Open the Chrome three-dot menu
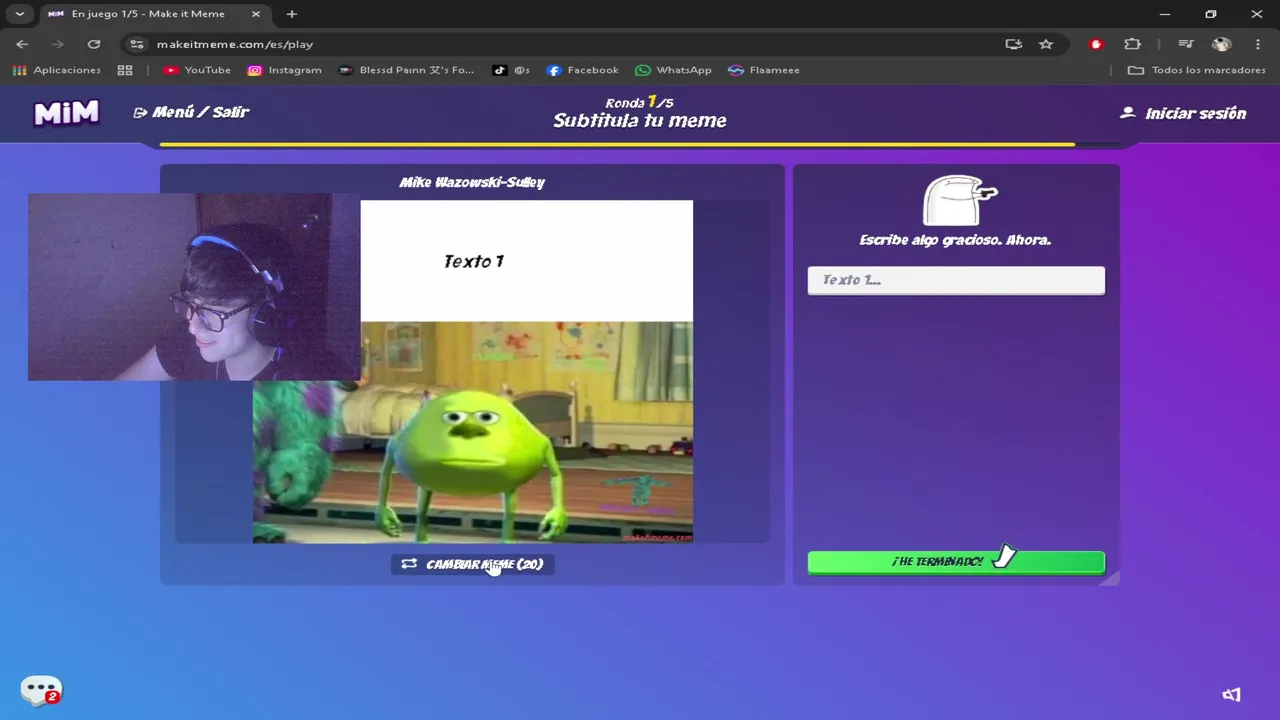Image resolution: width=1280 pixels, height=720 pixels. pyautogui.click(x=1257, y=44)
